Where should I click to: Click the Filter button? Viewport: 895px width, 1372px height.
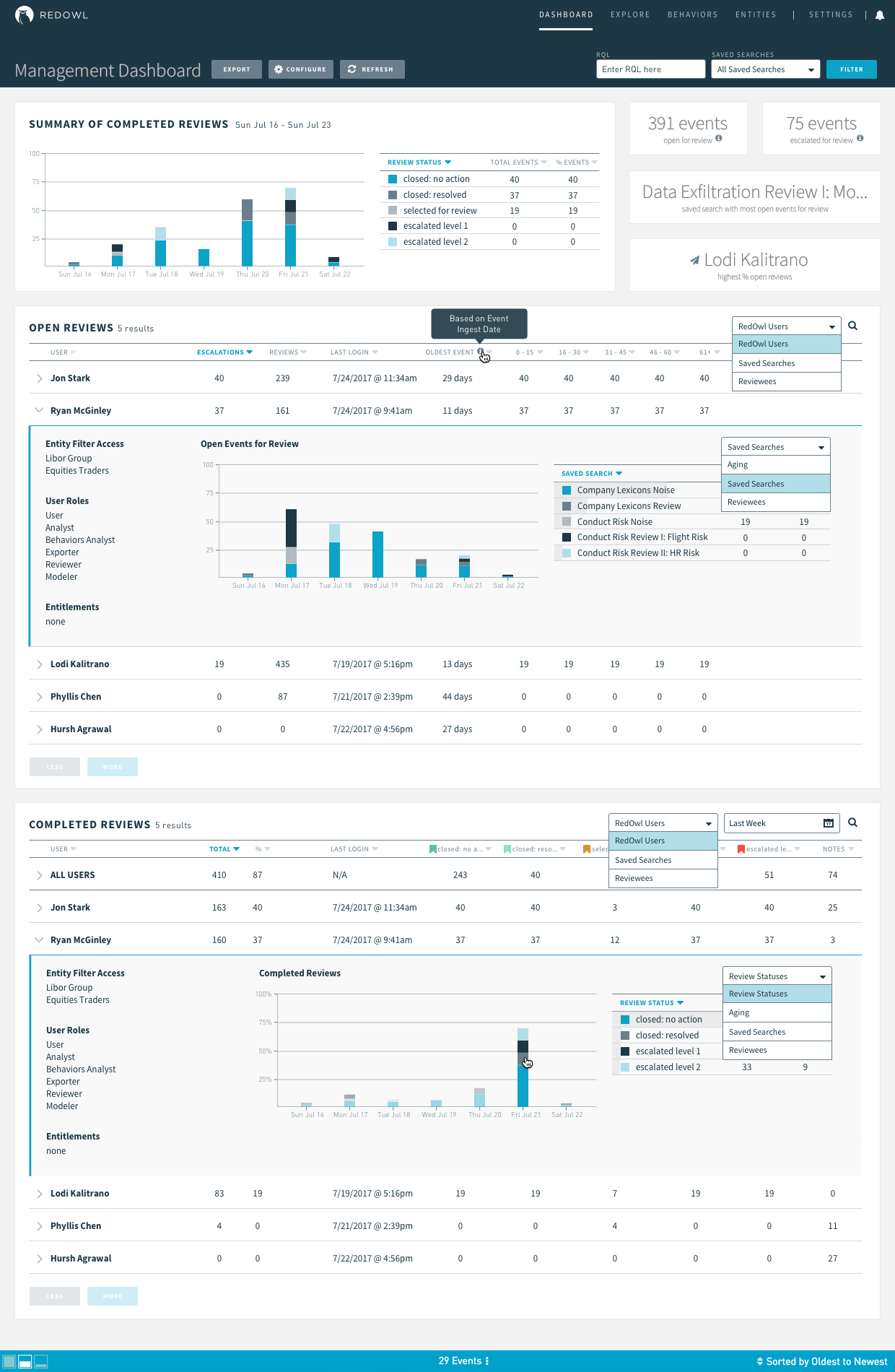coord(852,69)
